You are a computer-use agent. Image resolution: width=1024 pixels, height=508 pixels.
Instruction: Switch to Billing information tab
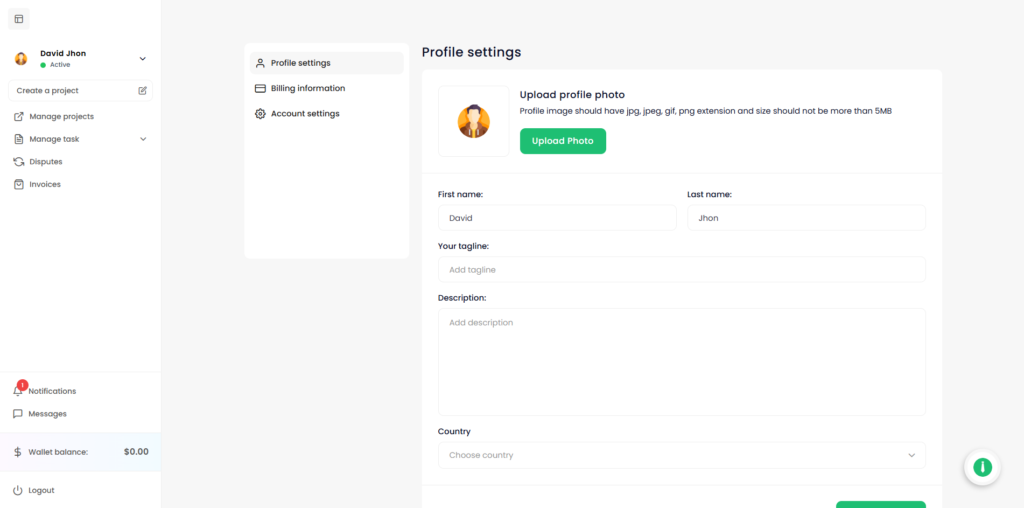307,89
